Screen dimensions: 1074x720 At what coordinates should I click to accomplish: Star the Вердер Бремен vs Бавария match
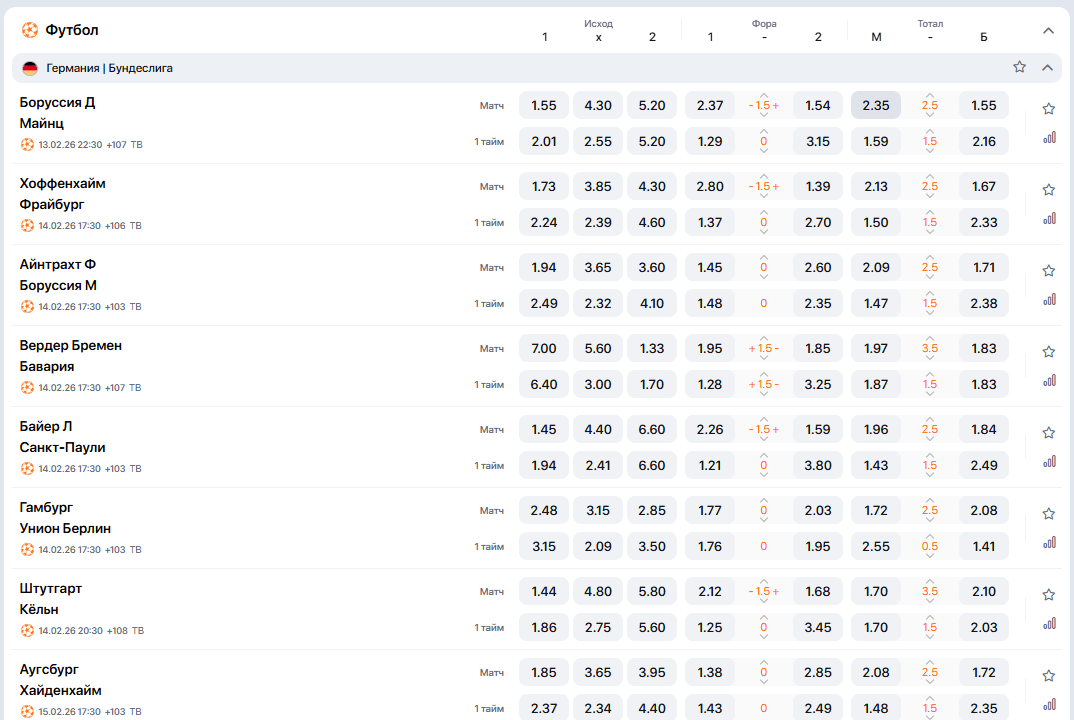(1048, 352)
